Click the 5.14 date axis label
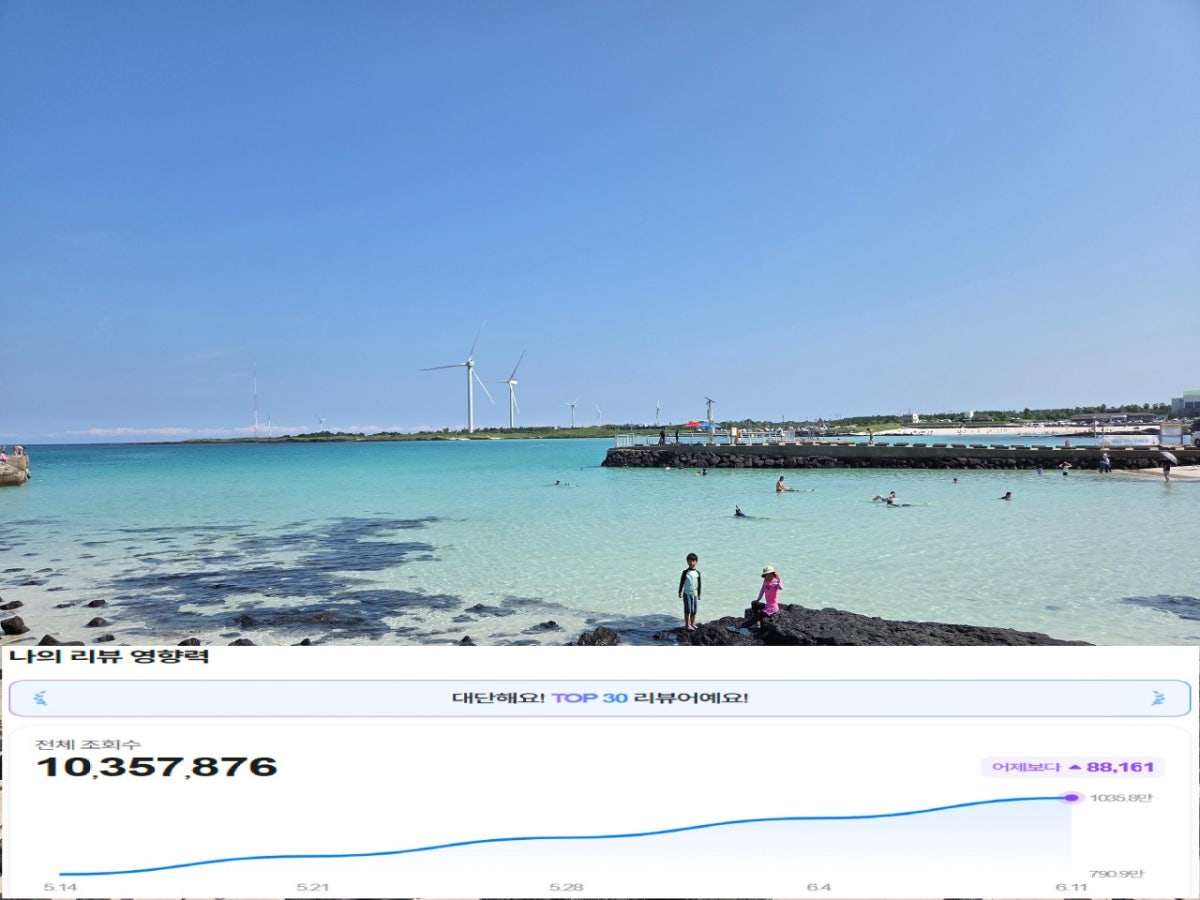The width and height of the screenshot is (1200, 900). coord(58,887)
